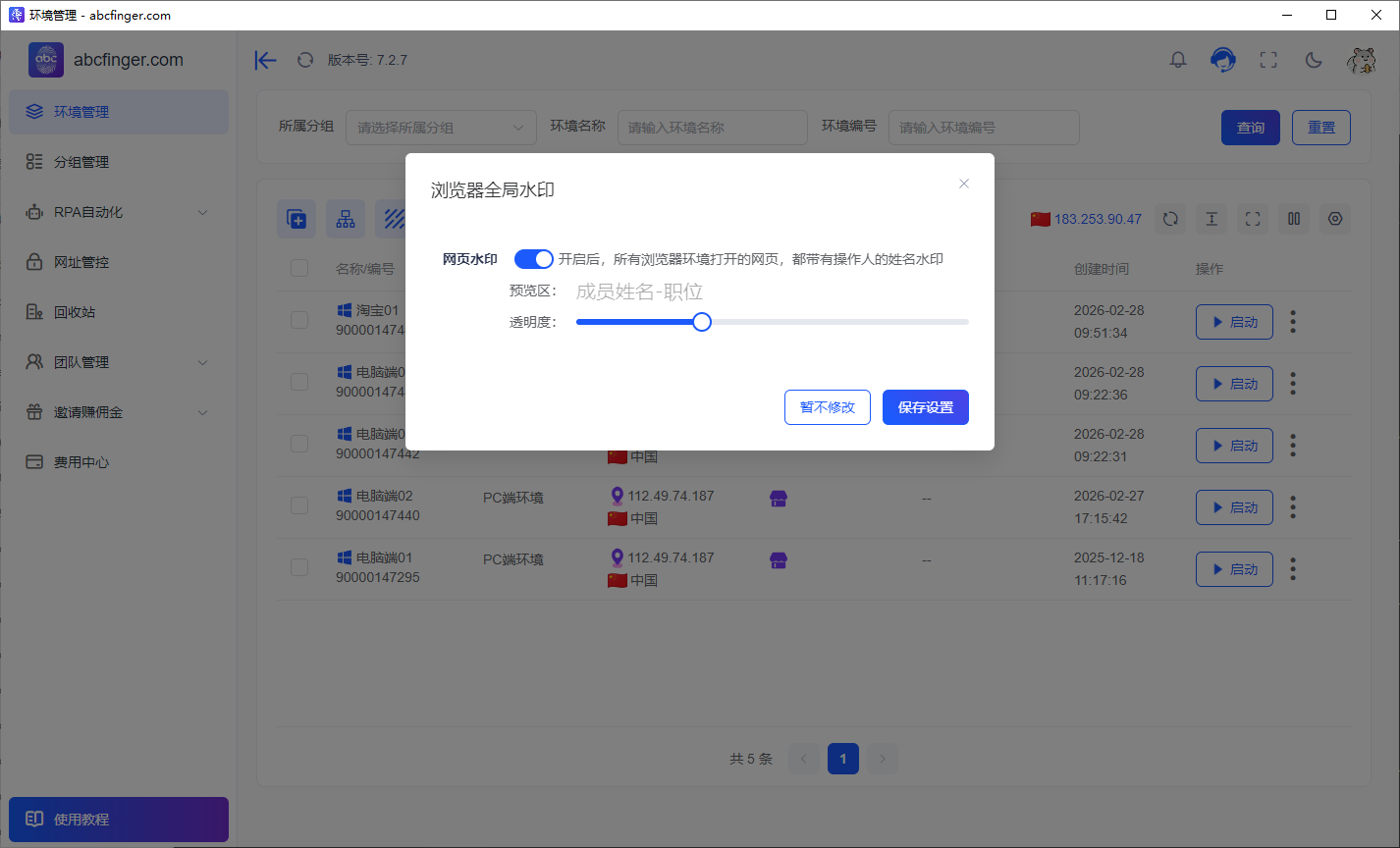Screen dimensions: 1400x848
Task: Click the abcfinger.com logo icon
Action: [x=46, y=60]
